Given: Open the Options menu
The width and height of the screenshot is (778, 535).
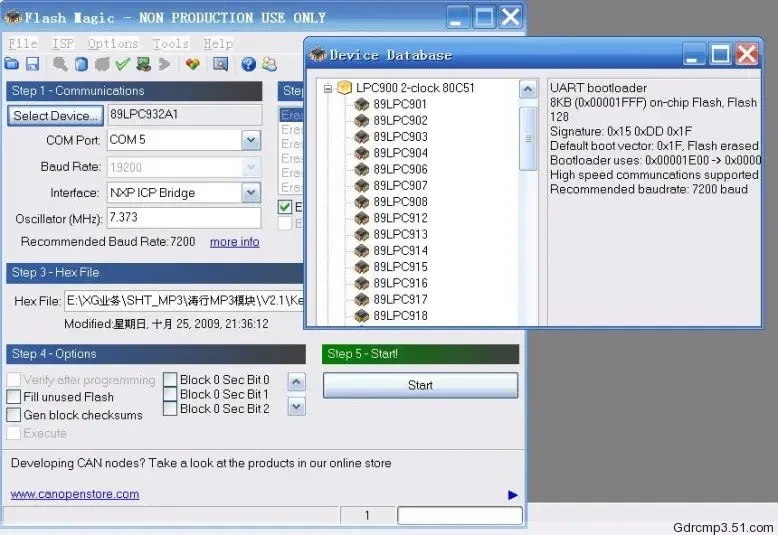Looking at the screenshot, I should [113, 44].
